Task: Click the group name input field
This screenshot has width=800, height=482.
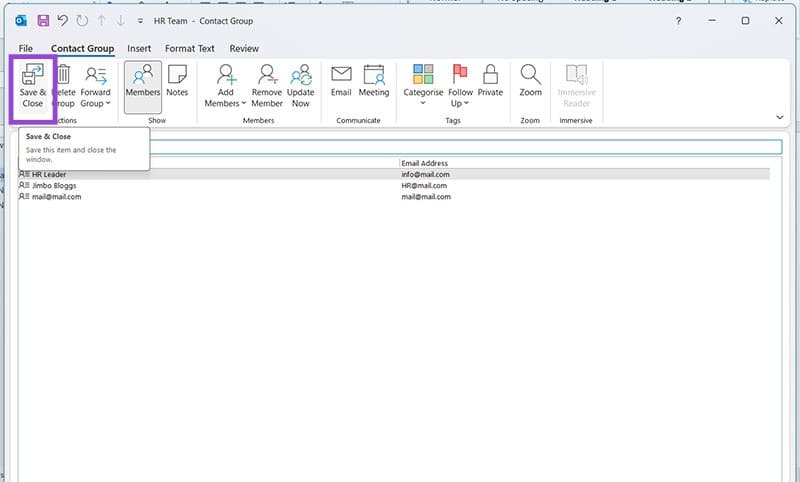Action: [x=460, y=147]
